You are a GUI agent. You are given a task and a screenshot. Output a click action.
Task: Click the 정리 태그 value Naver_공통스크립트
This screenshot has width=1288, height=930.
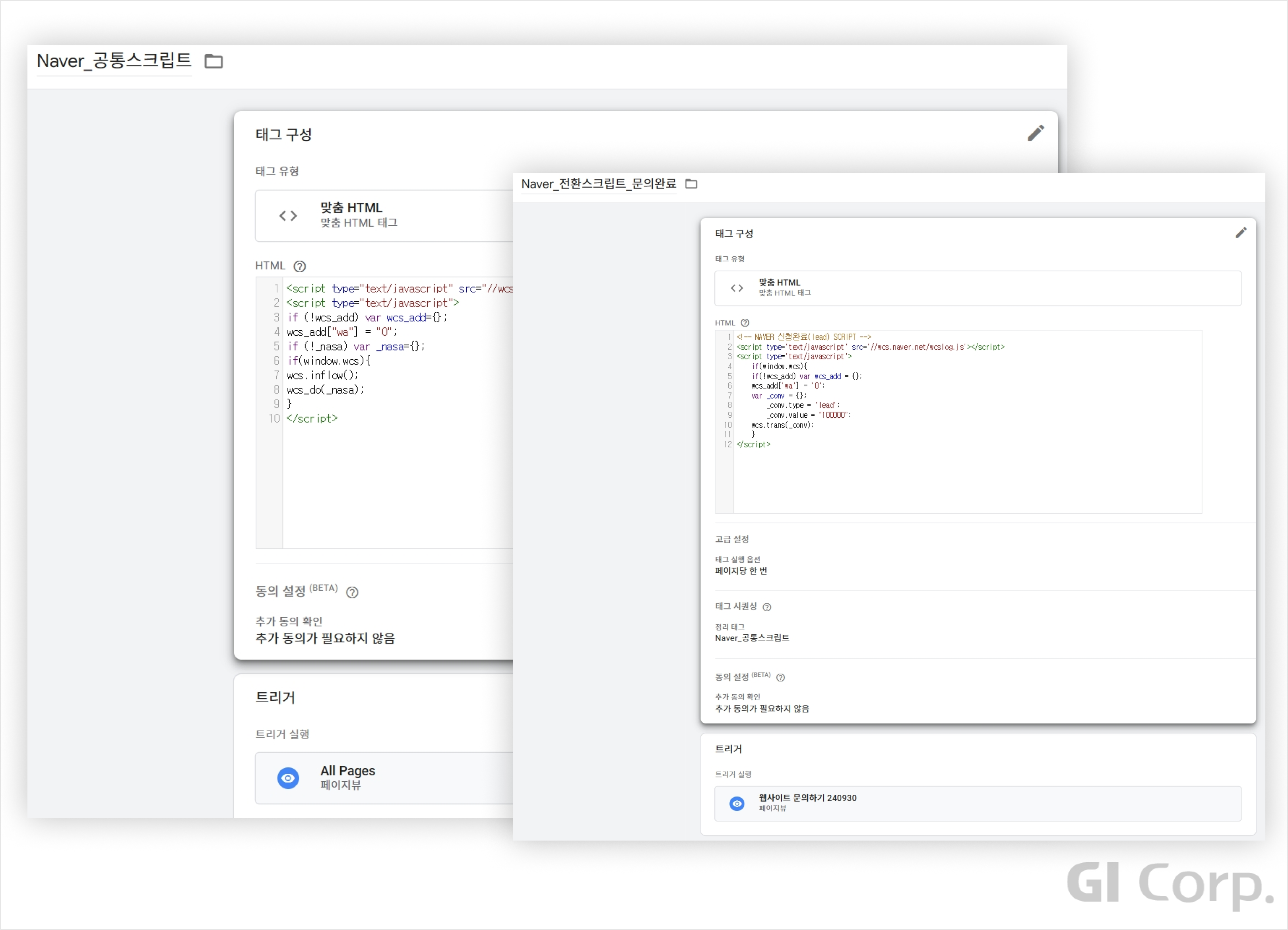click(752, 638)
